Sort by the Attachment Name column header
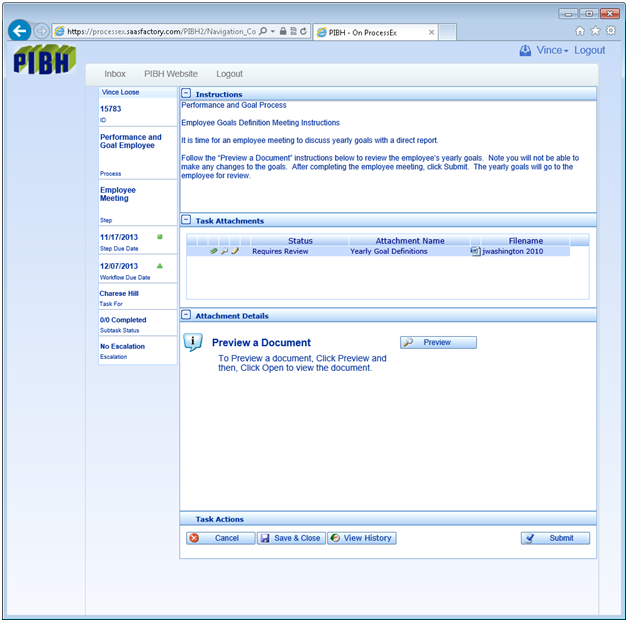The image size is (628, 622). [x=410, y=241]
